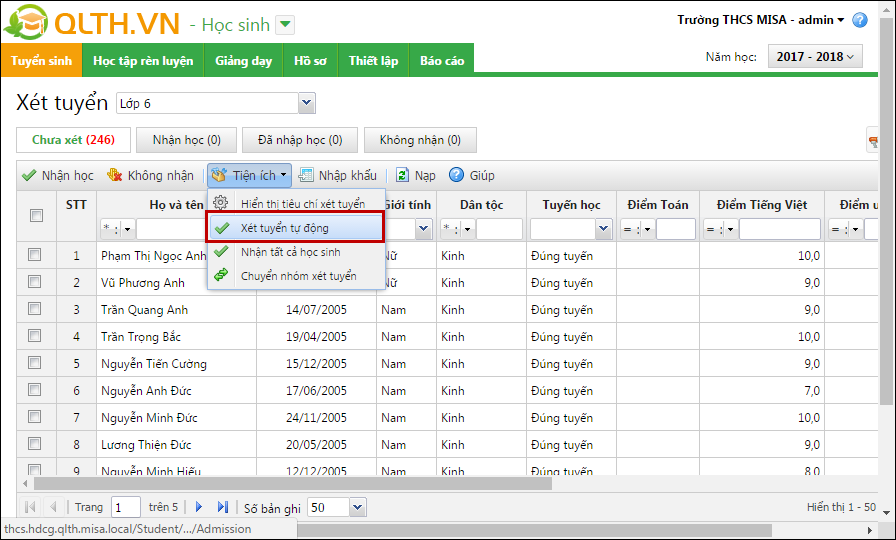Viewport: 896px width, 540px height.
Task: Tick the select-all checkbox in header
Action: [x=36, y=215]
